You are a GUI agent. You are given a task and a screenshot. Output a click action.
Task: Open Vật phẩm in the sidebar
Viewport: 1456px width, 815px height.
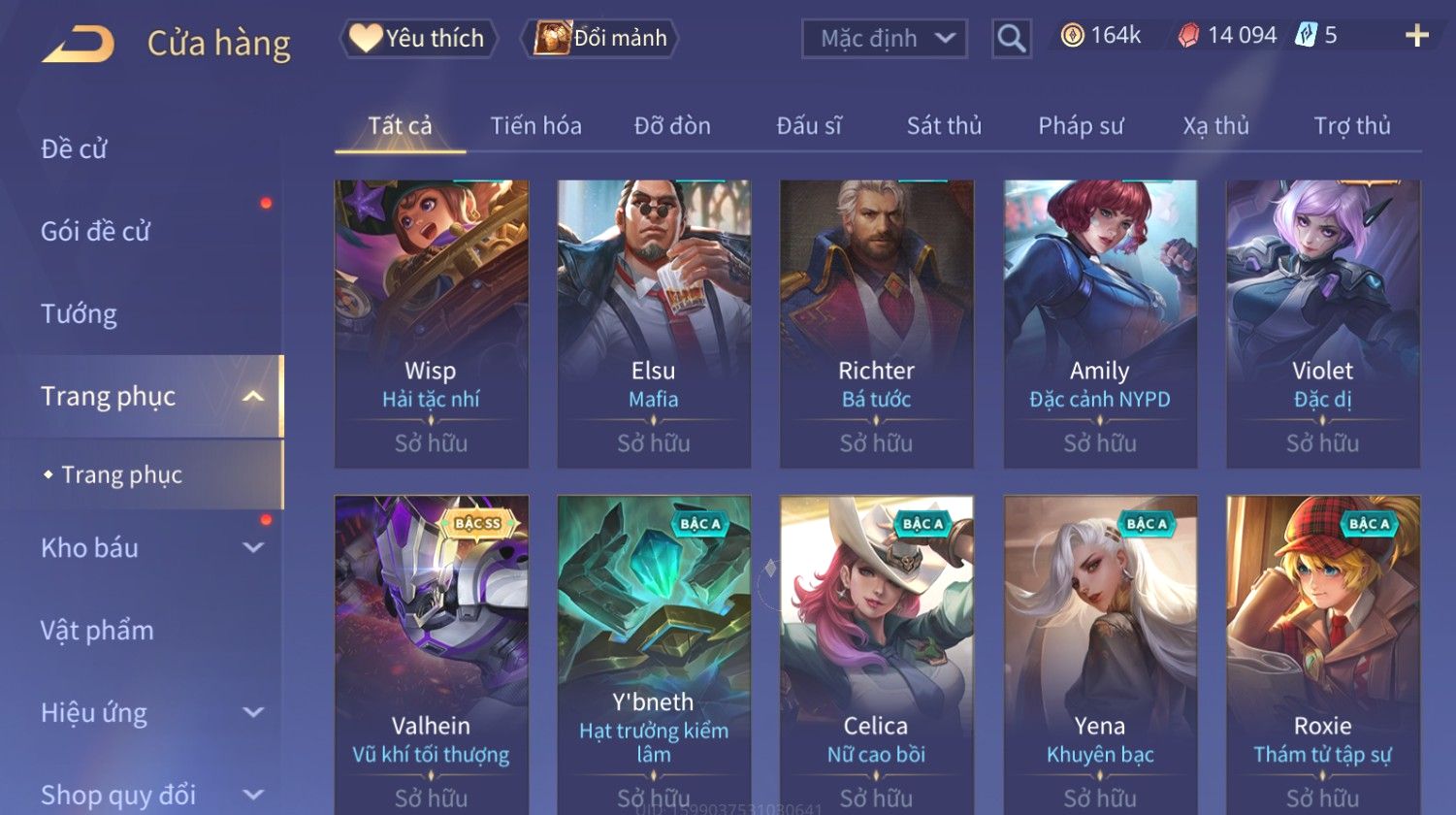pos(97,631)
